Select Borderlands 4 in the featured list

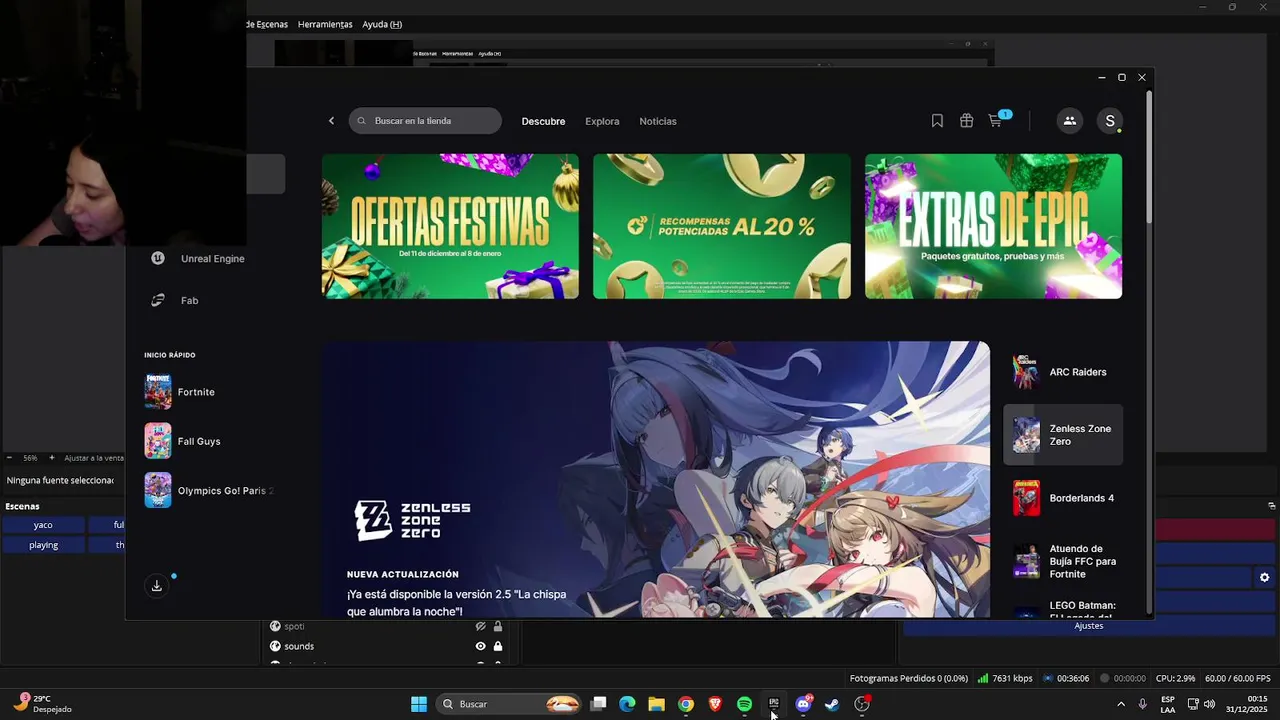click(x=1063, y=498)
